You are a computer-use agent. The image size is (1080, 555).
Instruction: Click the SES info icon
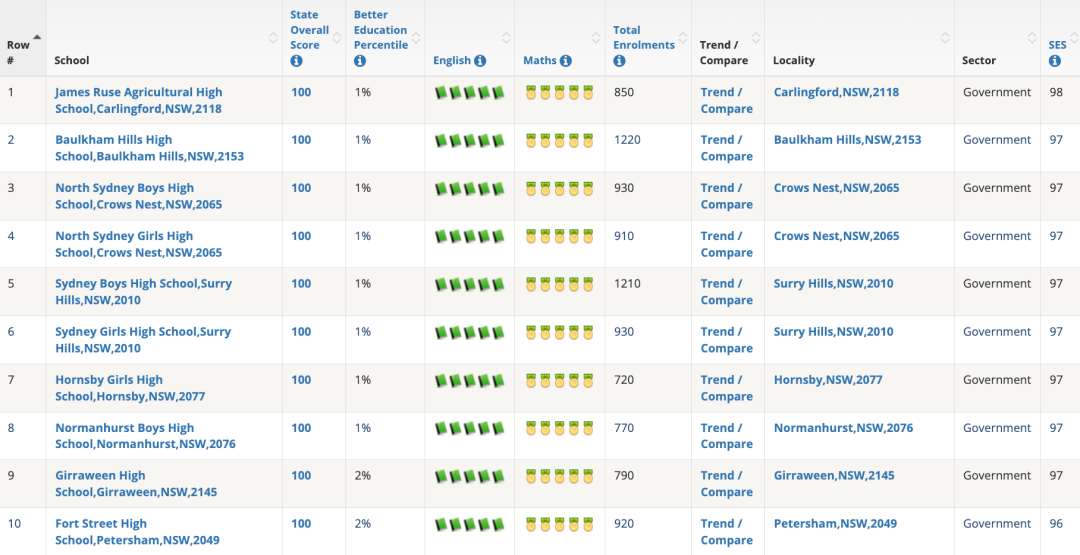tap(1055, 61)
